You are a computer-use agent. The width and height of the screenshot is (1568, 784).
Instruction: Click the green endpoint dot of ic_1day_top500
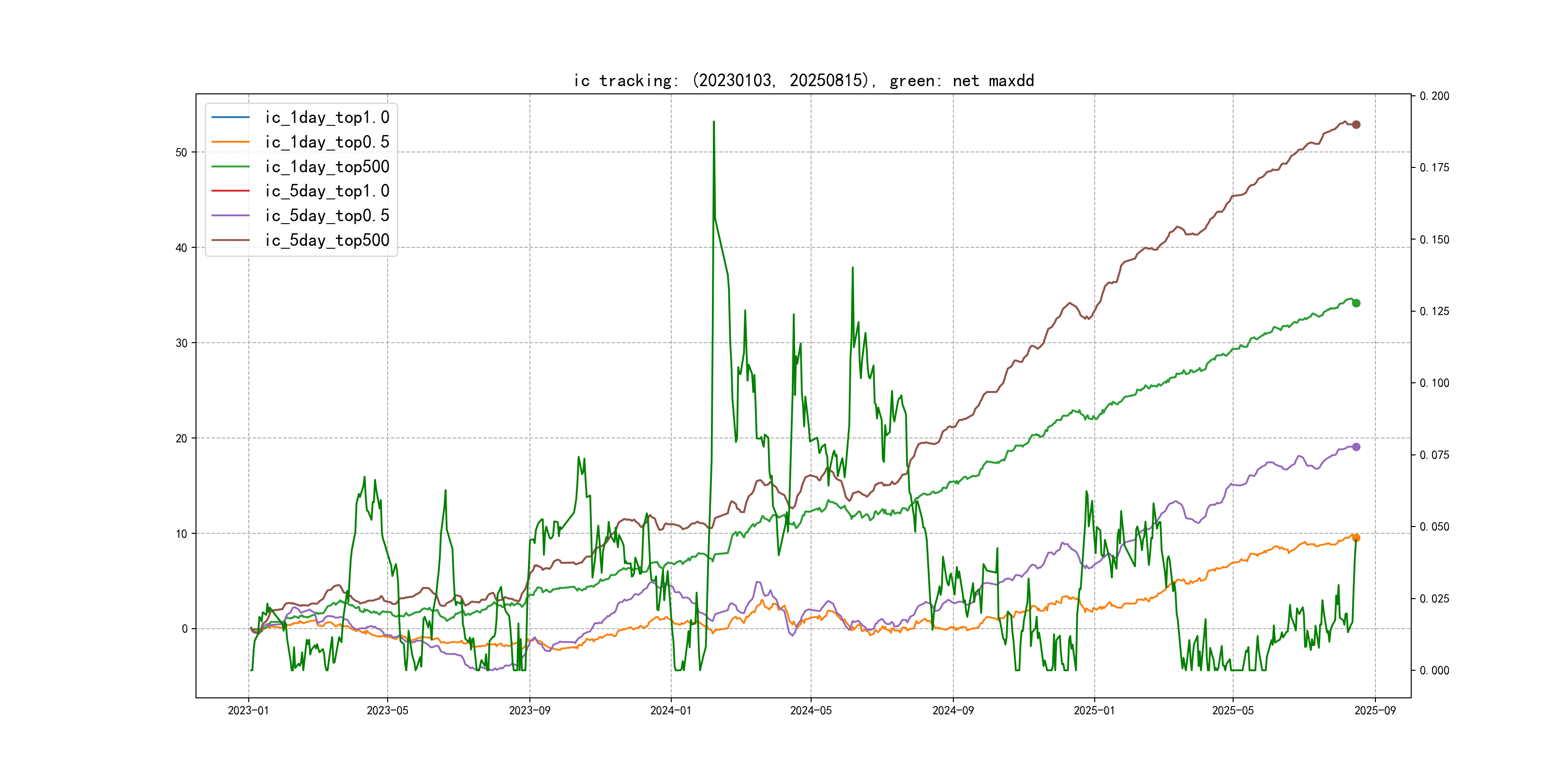1356,303
